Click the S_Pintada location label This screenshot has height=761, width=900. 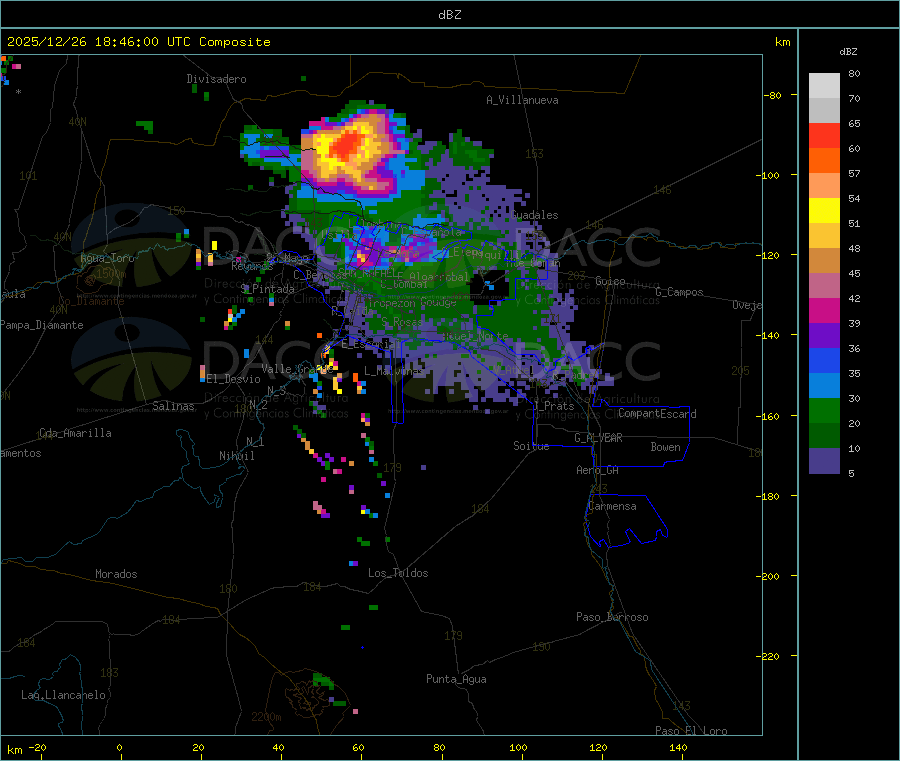click(x=267, y=289)
